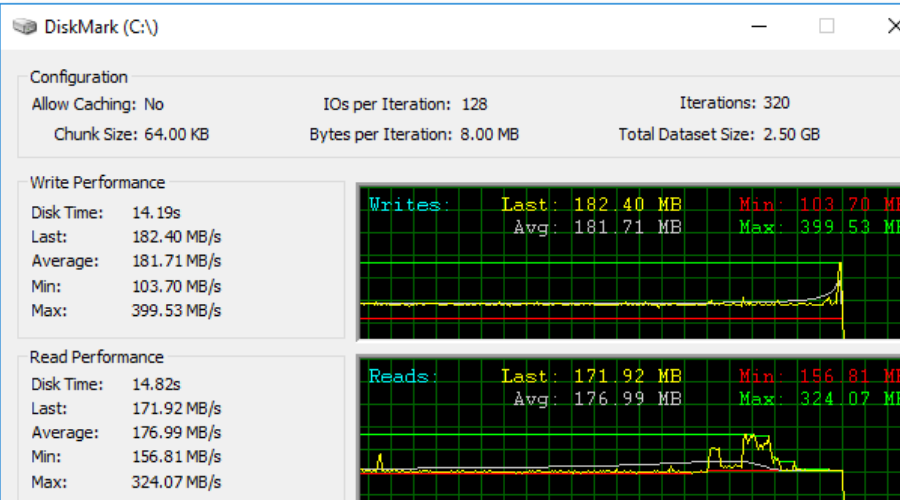Click the yellow Last 182.40 MB graph readout
Screen dimensions: 900x500
coord(591,204)
